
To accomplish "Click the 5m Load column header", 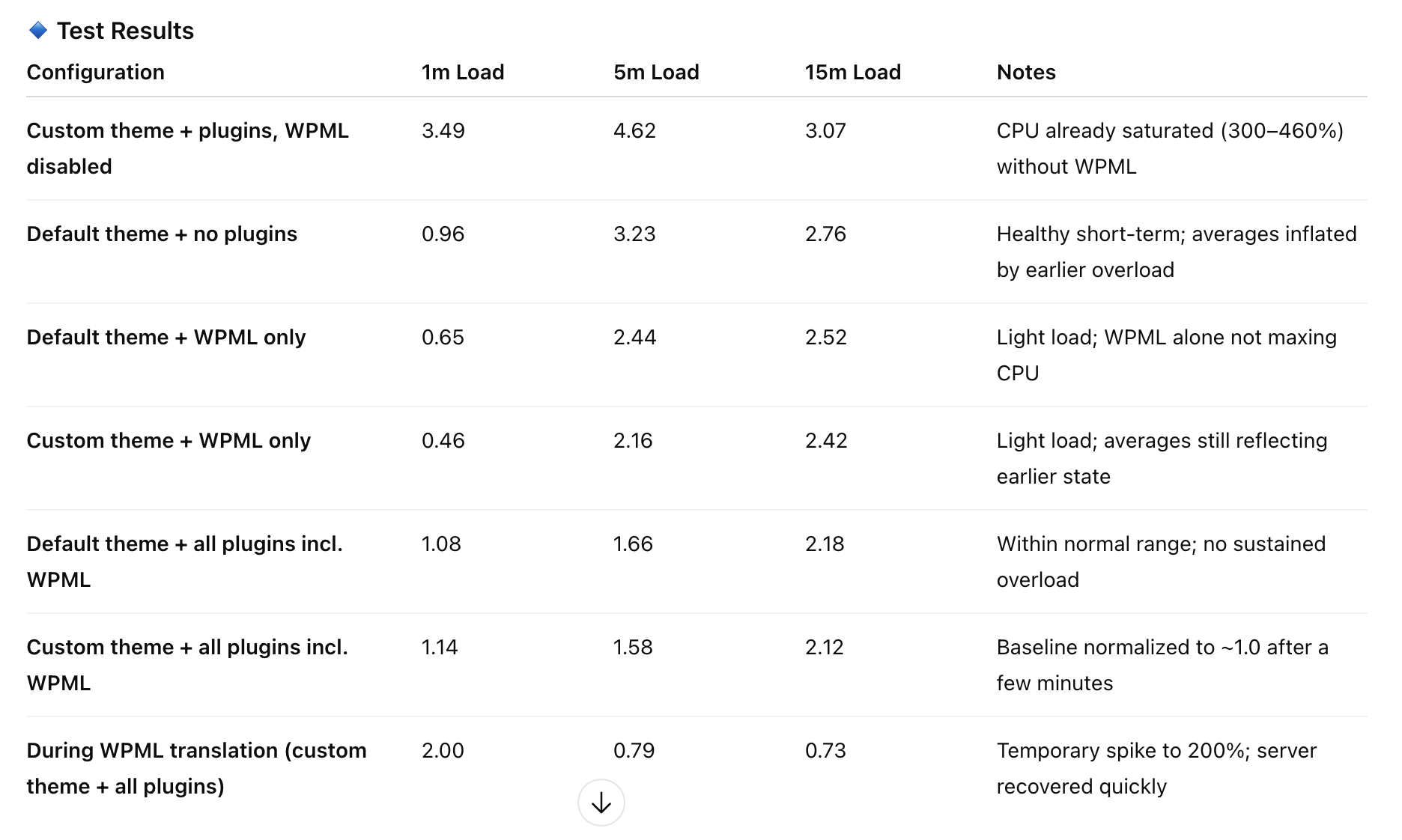I will (655, 72).
